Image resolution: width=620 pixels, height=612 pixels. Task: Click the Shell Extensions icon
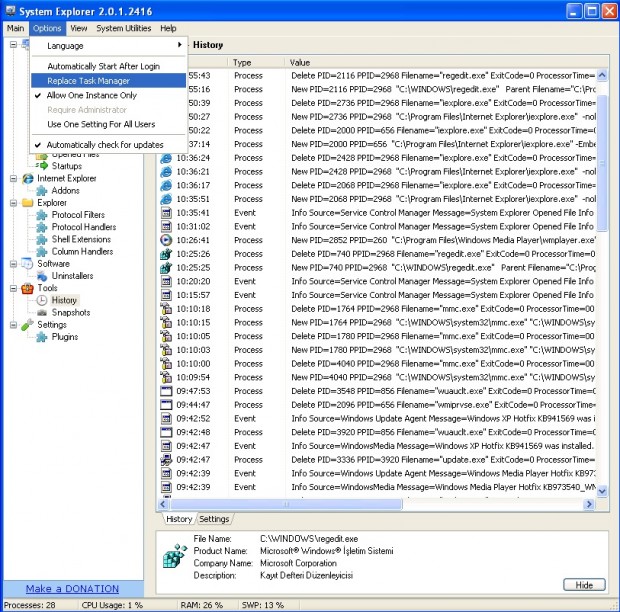(42, 240)
